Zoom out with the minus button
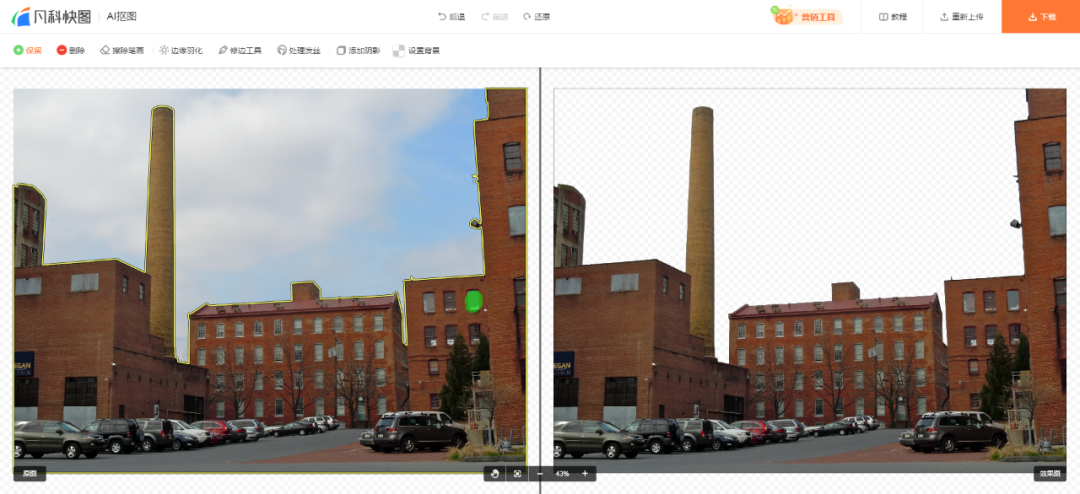This screenshot has width=1080, height=494. (540, 473)
